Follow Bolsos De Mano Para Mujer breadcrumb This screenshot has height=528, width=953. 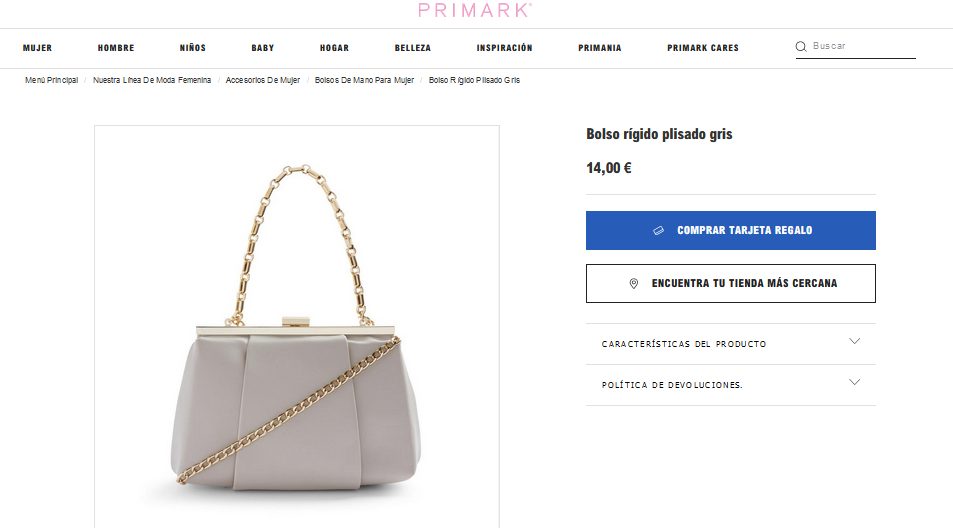click(x=364, y=80)
